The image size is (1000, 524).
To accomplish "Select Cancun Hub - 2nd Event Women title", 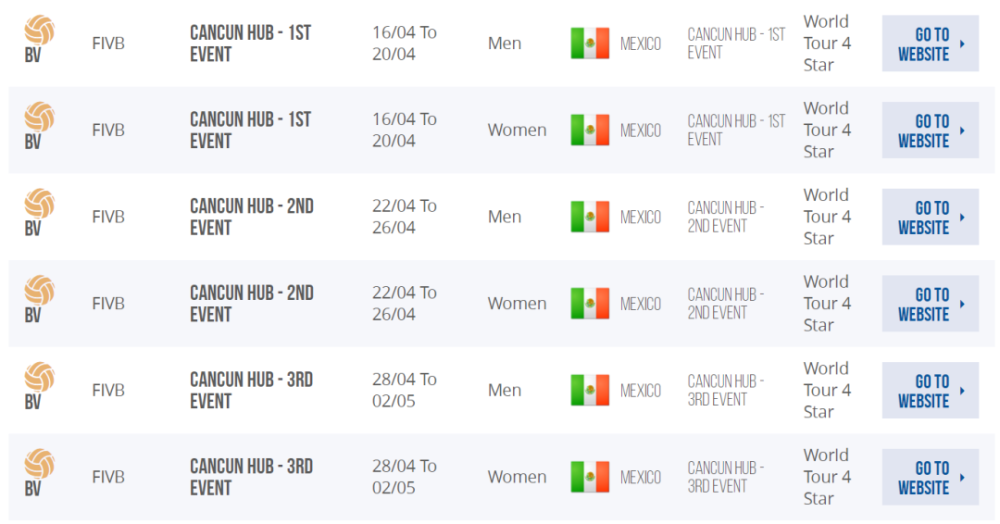I will pyautogui.click(x=252, y=303).
